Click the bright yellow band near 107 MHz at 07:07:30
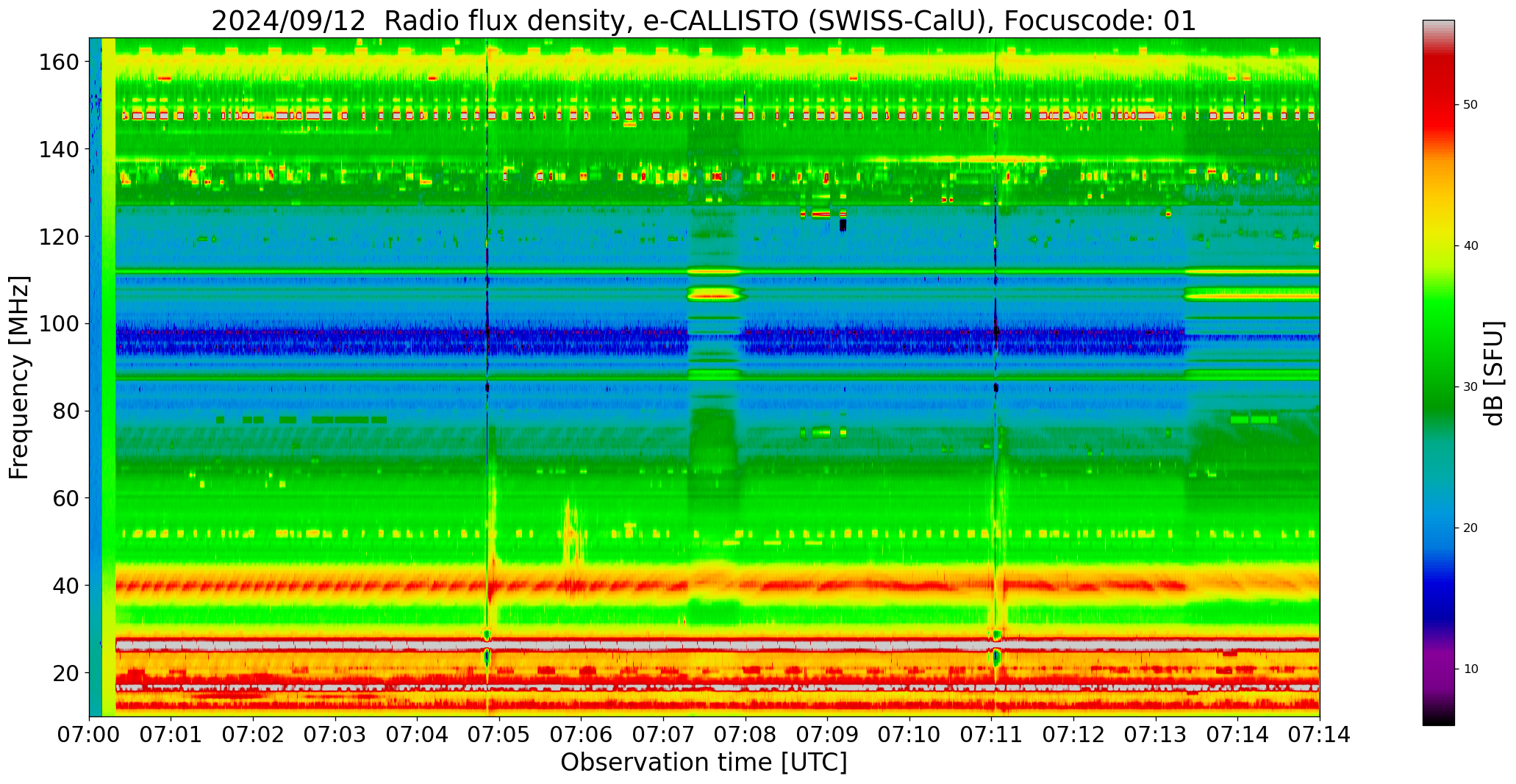Image resolution: width=1516 pixels, height=784 pixels. (x=714, y=295)
